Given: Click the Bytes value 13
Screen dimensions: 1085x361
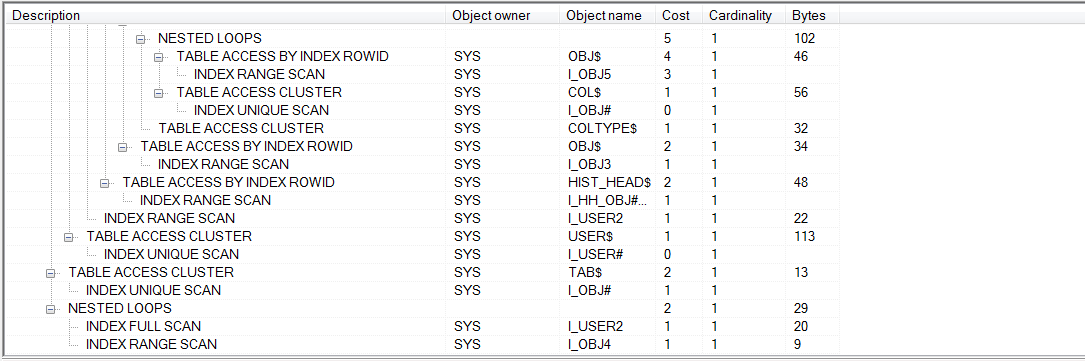Looking at the screenshot, I should [x=801, y=272].
